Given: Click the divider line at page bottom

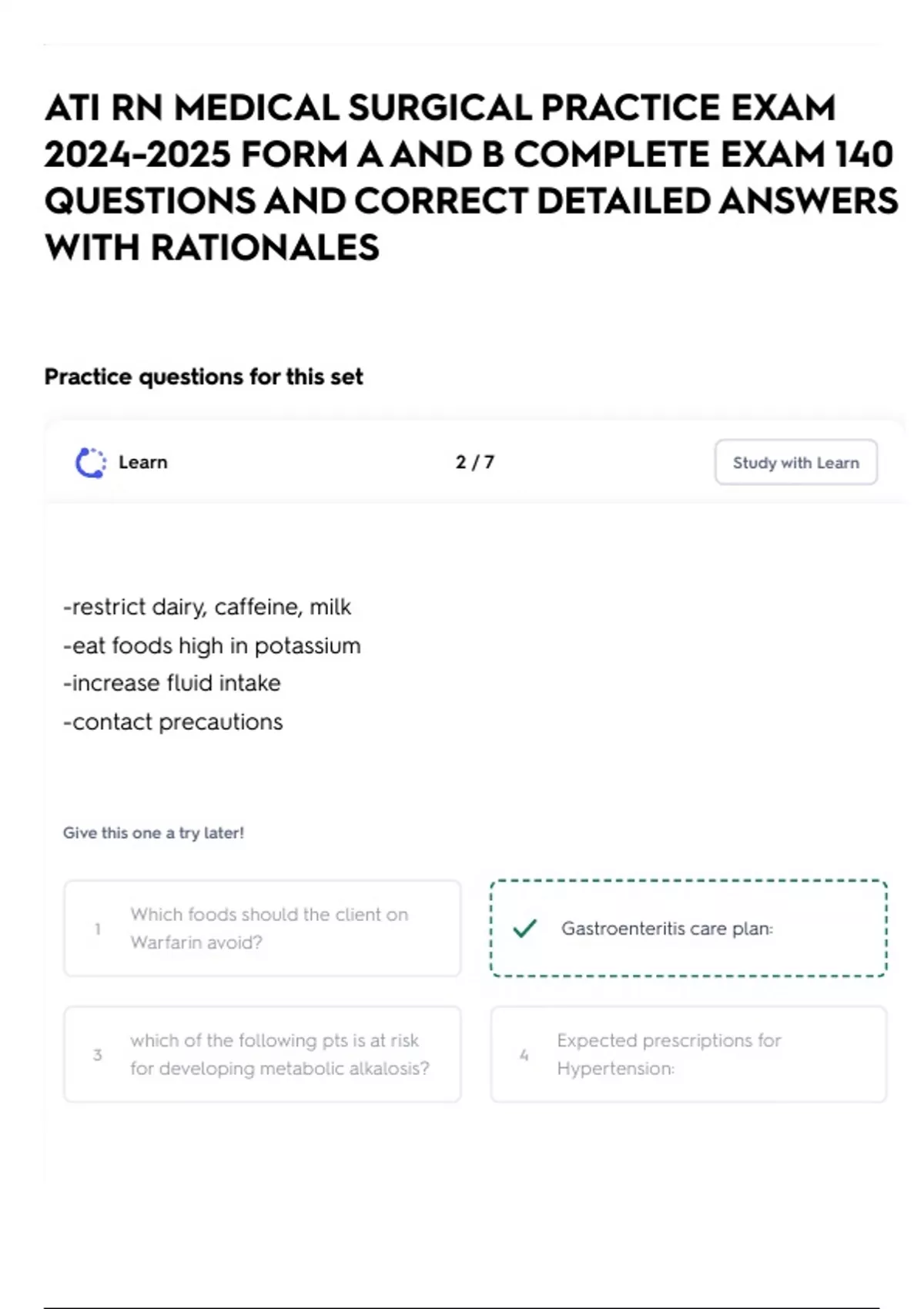Looking at the screenshot, I should tap(462, 1307).
